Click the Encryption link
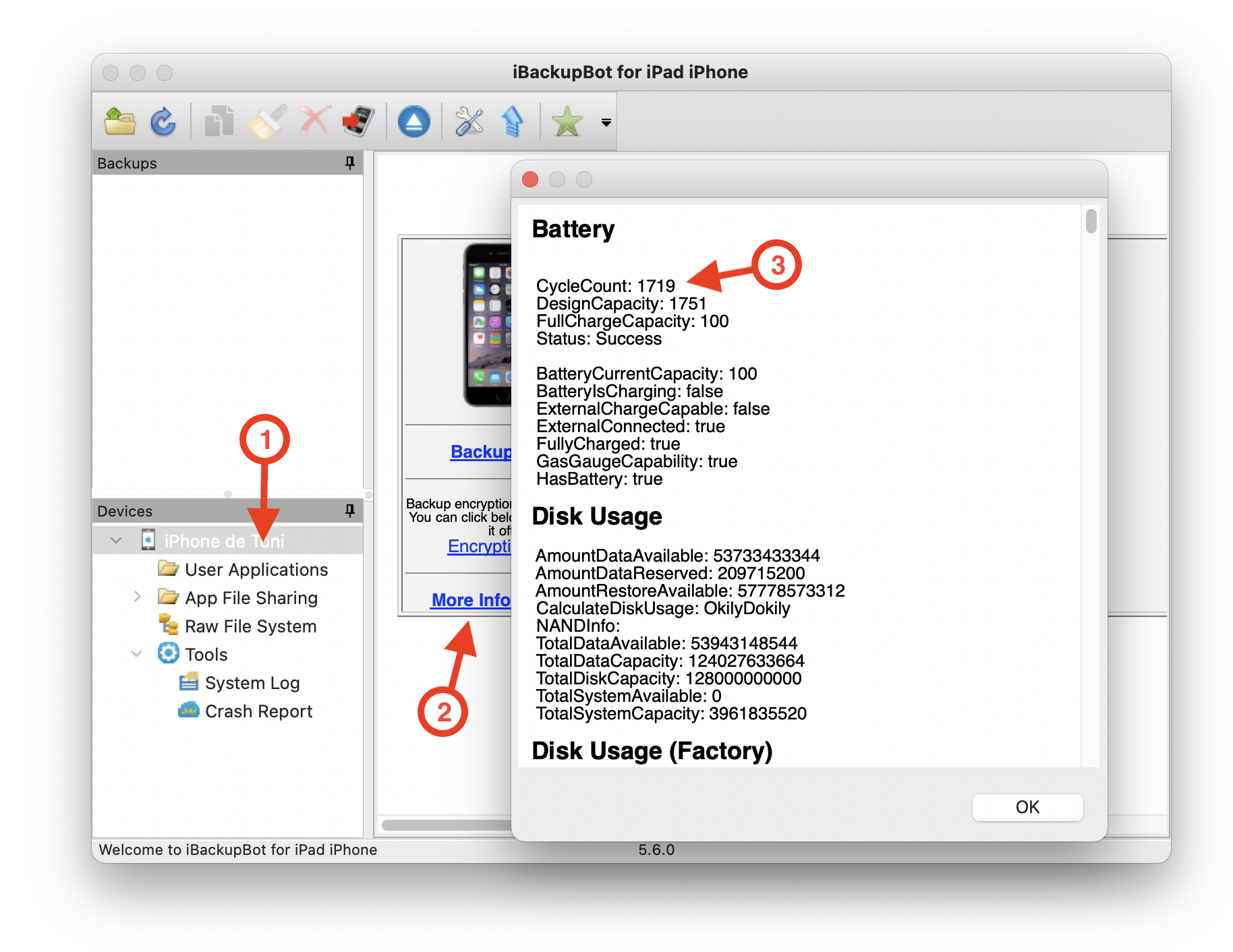 pyautogui.click(x=480, y=546)
